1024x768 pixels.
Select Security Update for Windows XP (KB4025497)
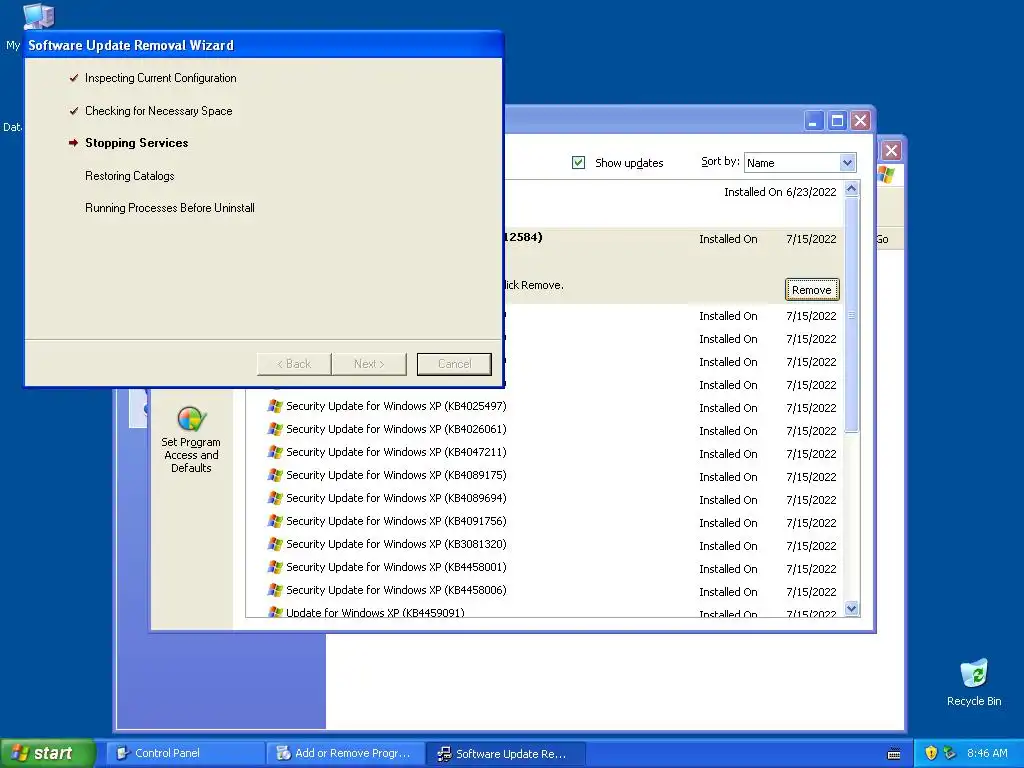click(396, 406)
